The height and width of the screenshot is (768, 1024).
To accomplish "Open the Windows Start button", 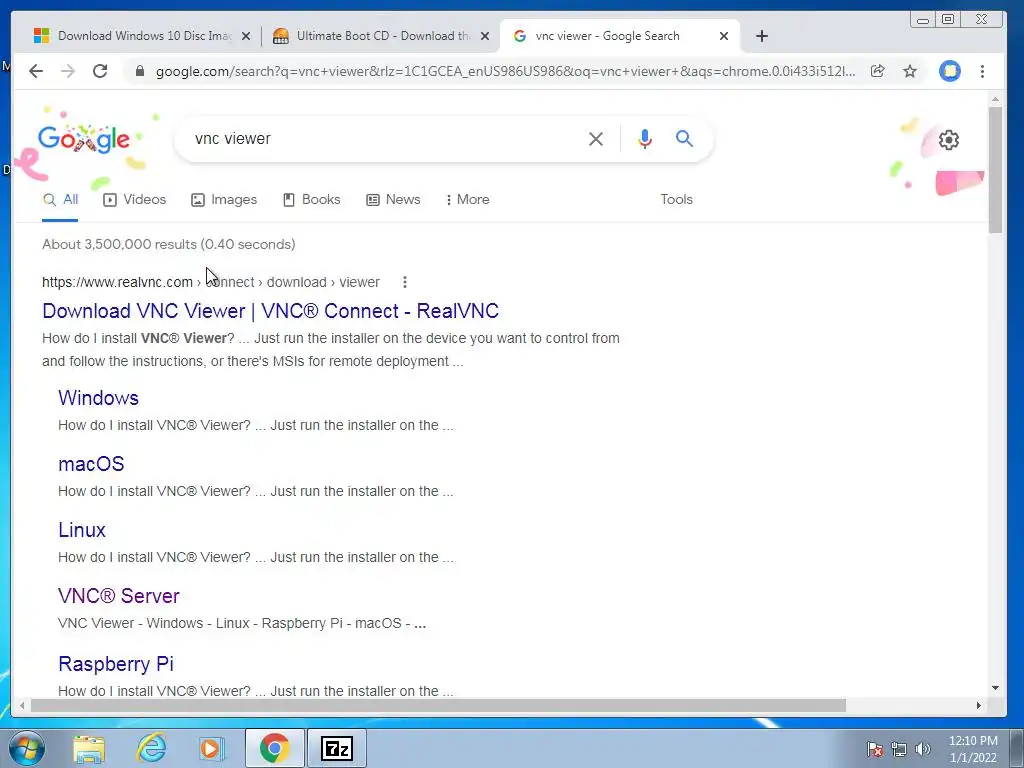I will 26,748.
